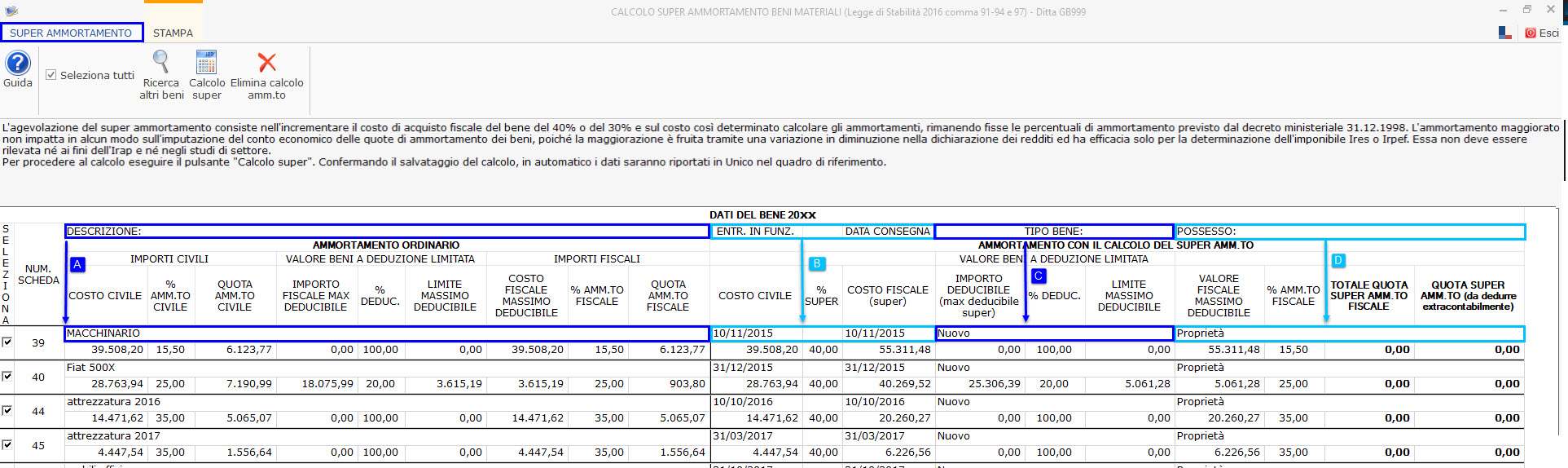Click QUOTA SUPER AMM.TO da dedurre header

click(x=1468, y=296)
